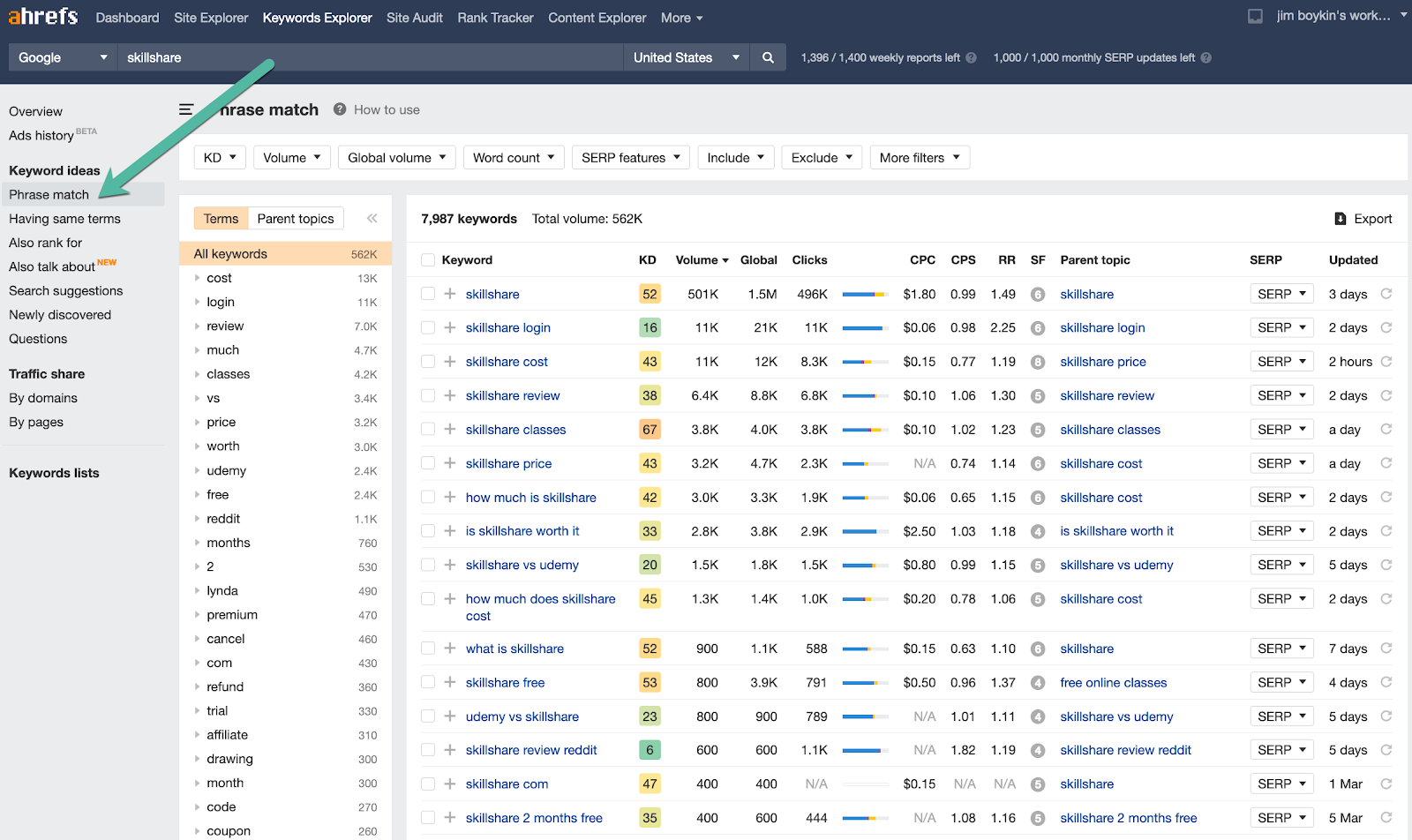Refresh the skillshare review reddit row
The height and width of the screenshot is (840, 1412).
point(1386,750)
